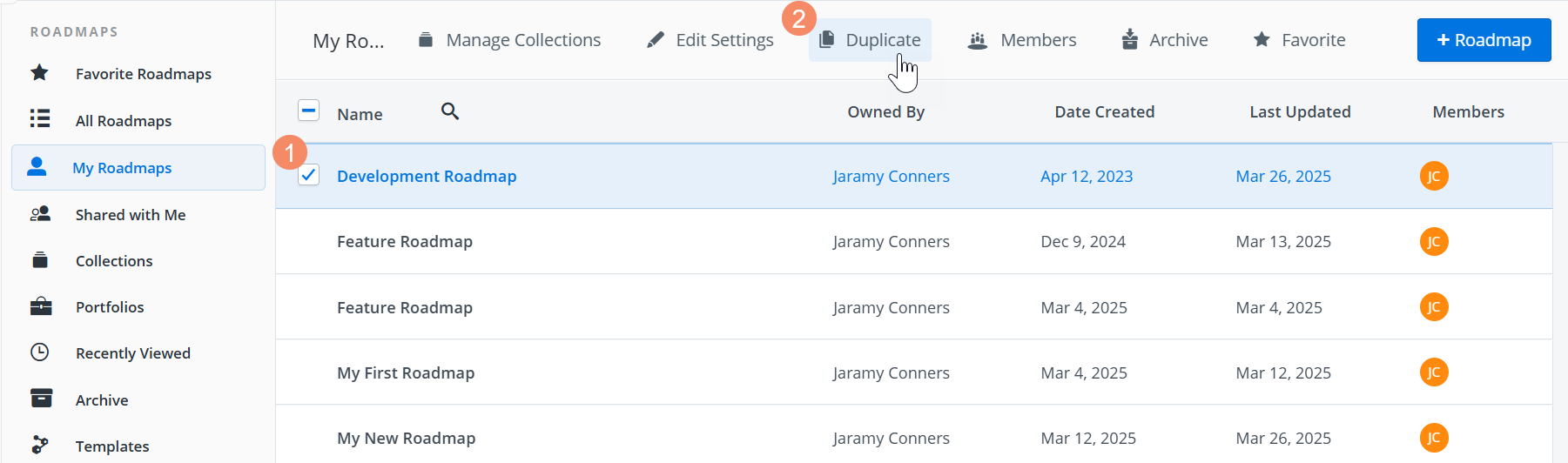This screenshot has width=1568, height=463.
Task: Open Shared with Me people icon
Action: pos(39,214)
